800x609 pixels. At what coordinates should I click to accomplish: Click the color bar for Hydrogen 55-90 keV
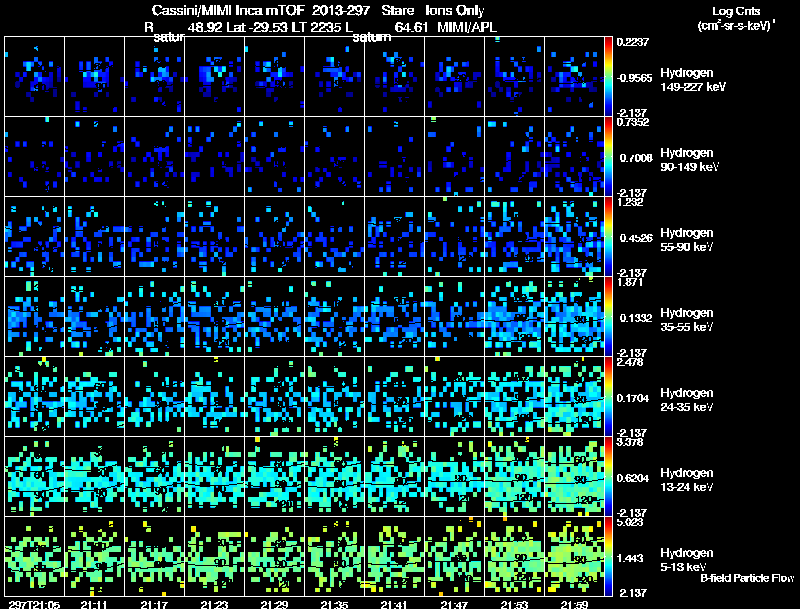pyautogui.click(x=611, y=236)
